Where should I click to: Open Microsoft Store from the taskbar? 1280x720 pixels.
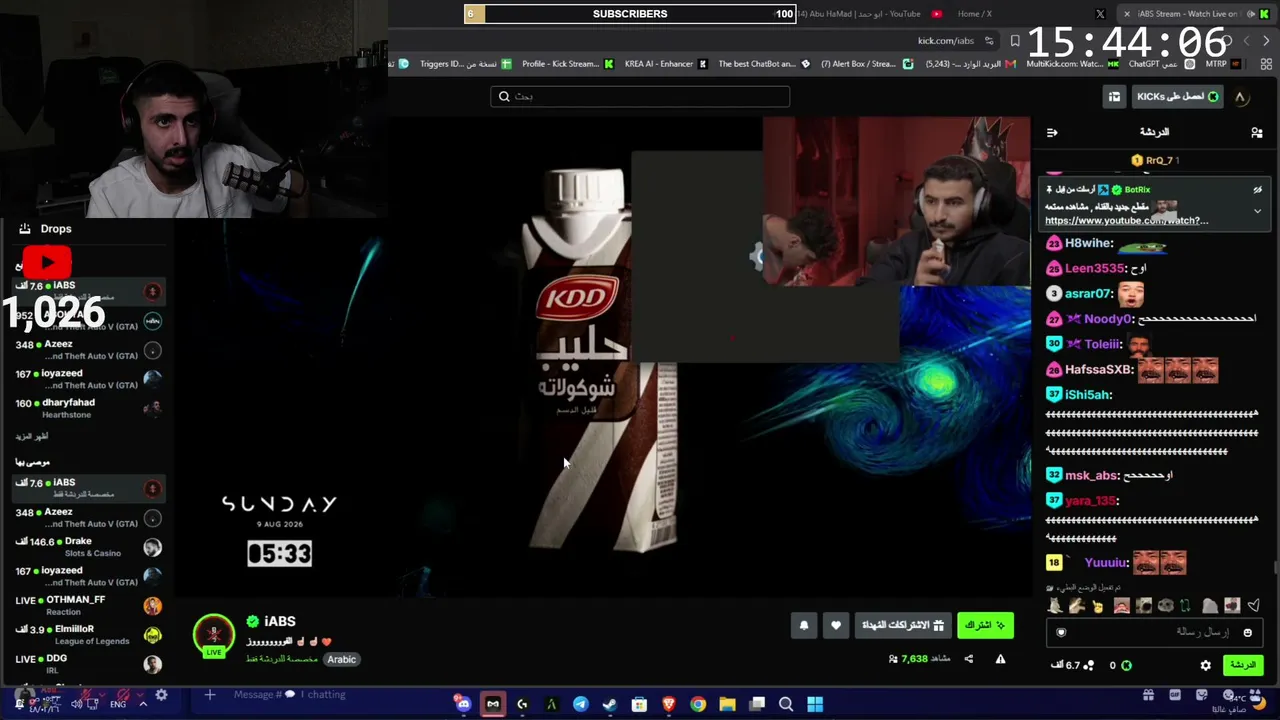[639, 704]
